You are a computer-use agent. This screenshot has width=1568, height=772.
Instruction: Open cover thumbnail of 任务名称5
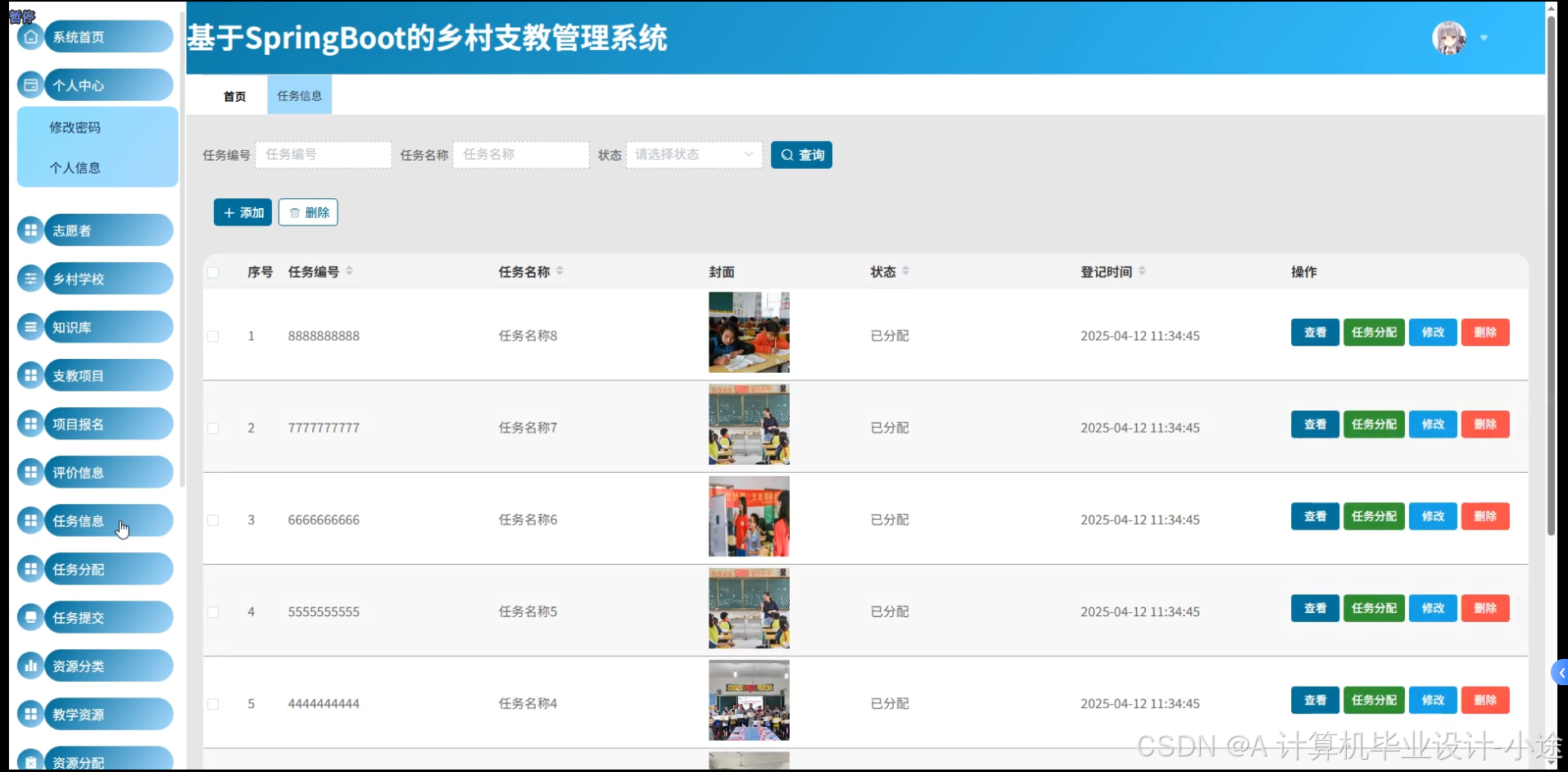(x=749, y=608)
